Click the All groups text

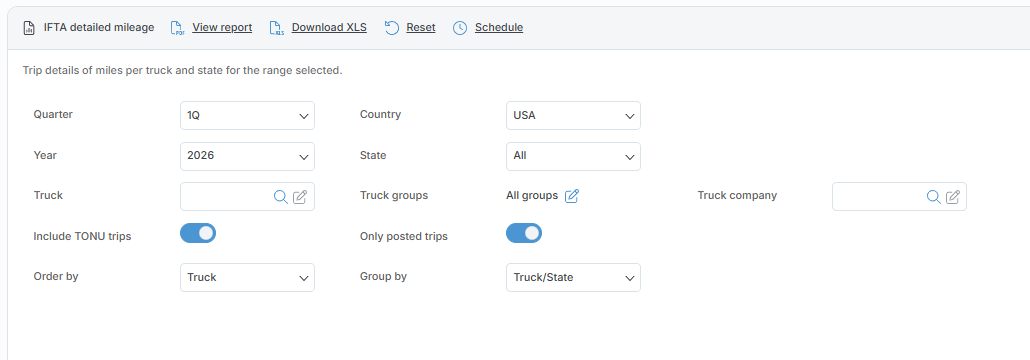(532, 196)
